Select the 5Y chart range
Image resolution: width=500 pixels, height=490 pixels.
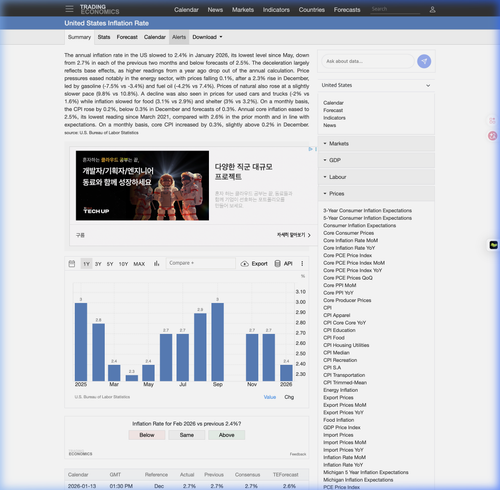tap(110, 264)
